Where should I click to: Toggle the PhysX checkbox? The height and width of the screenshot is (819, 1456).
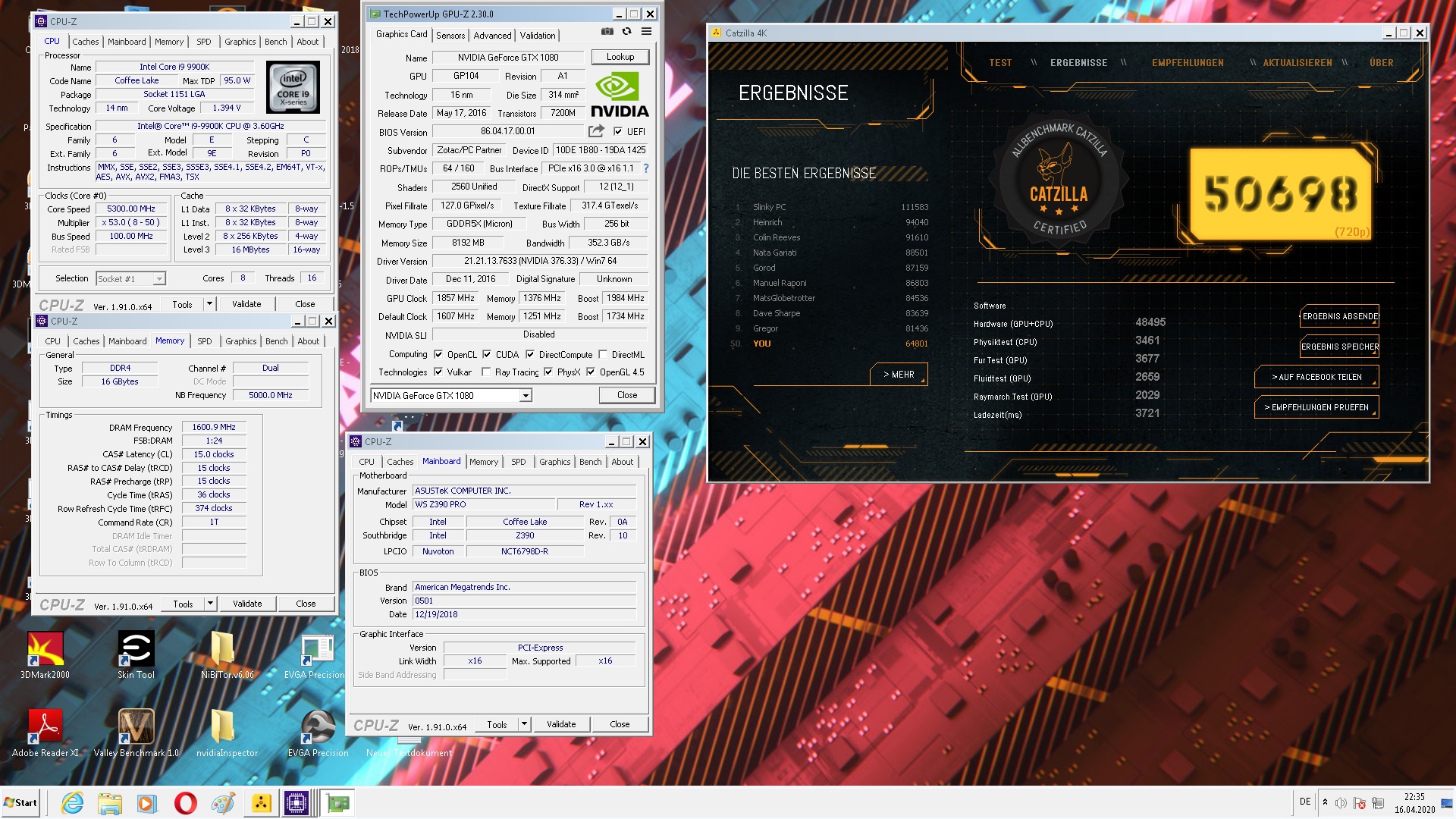(548, 372)
